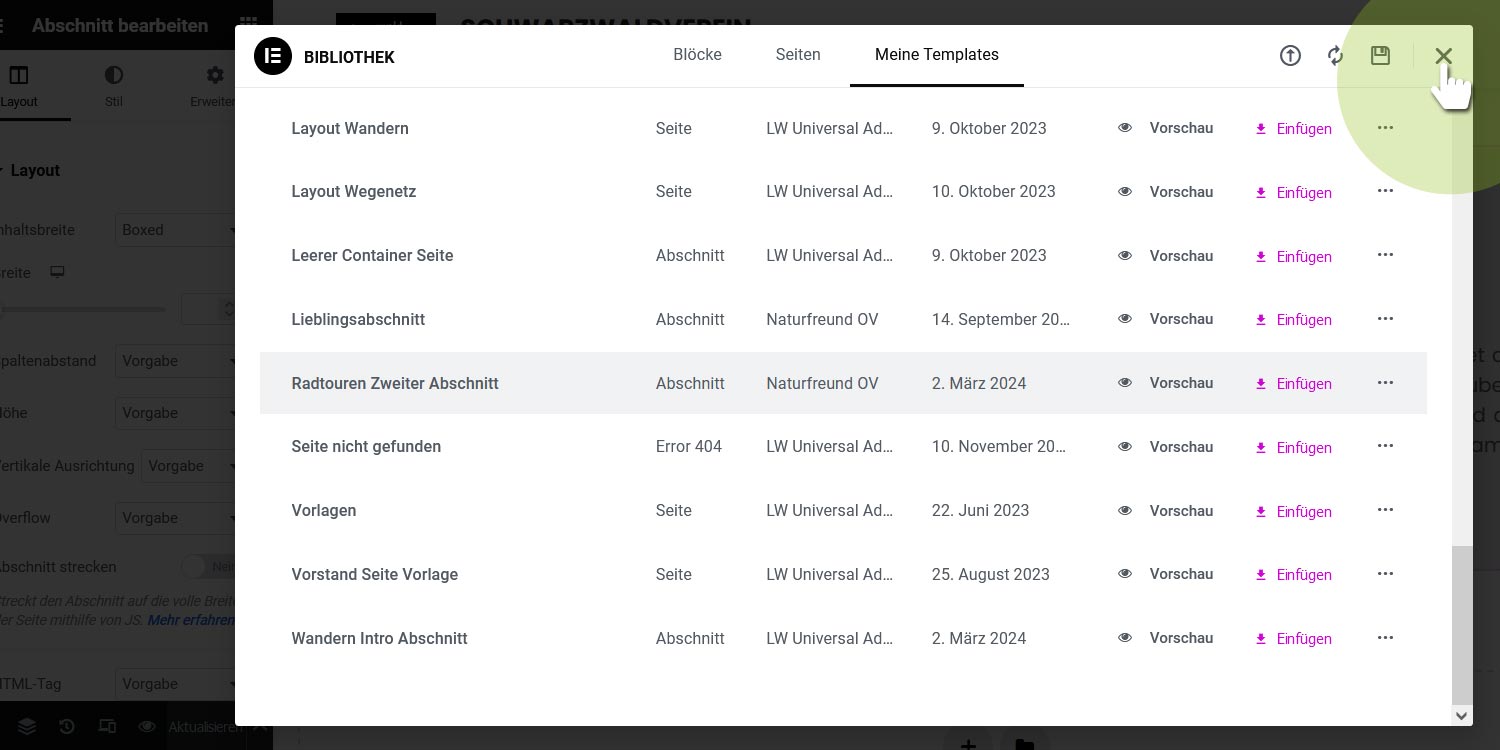Click preview changes eye icon in footer
This screenshot has width=1500, height=750.
(147, 727)
